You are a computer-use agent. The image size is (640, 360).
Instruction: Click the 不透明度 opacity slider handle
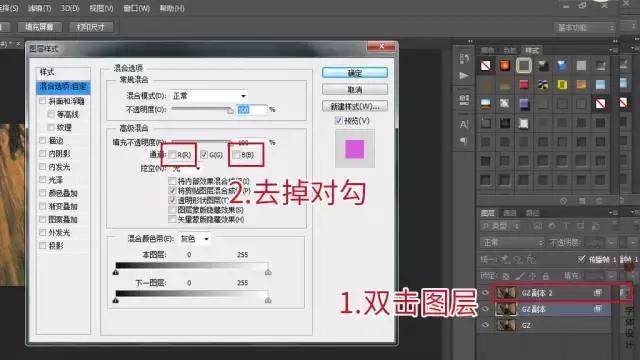(230, 110)
